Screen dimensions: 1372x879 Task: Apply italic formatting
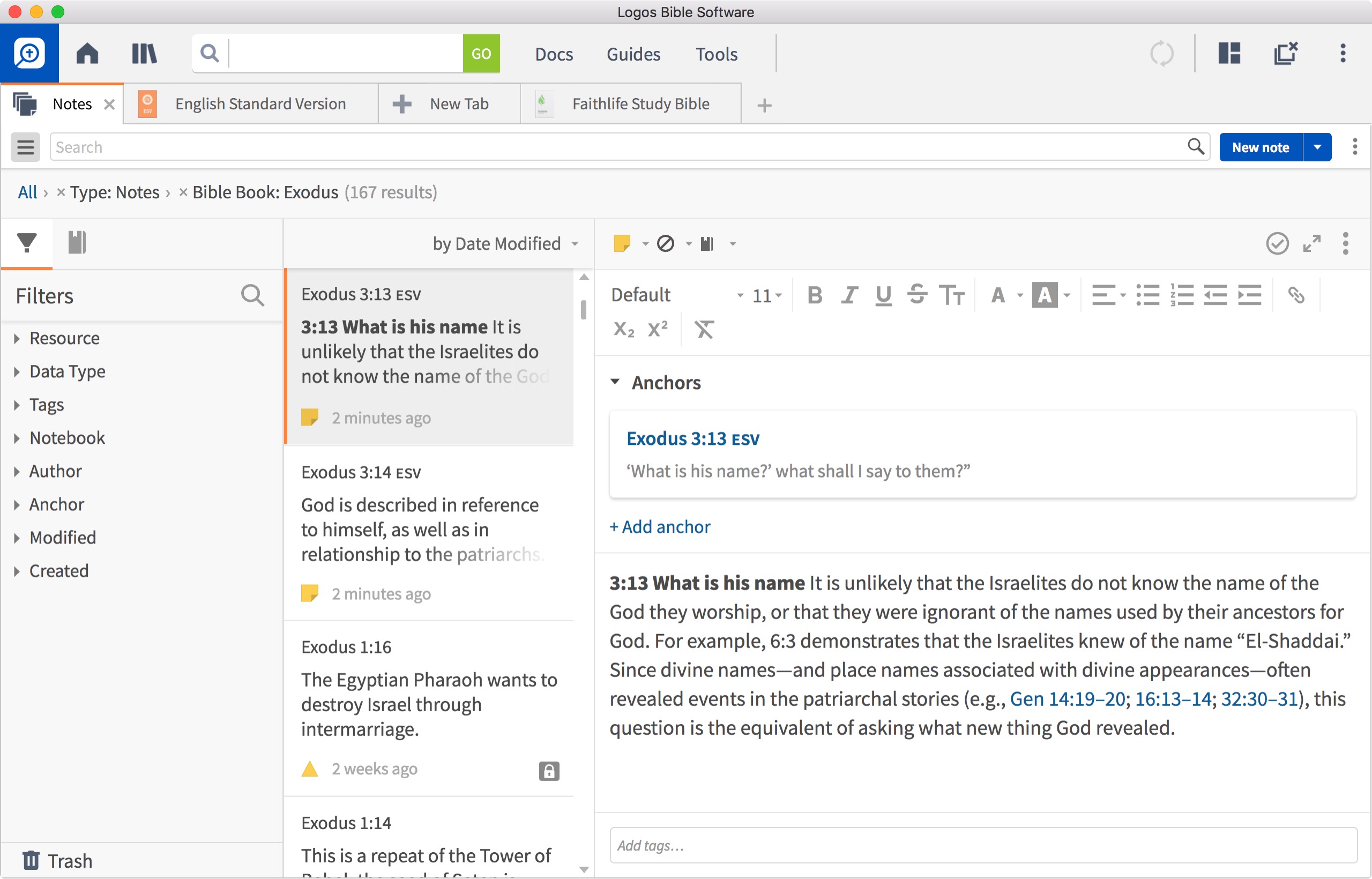point(849,295)
